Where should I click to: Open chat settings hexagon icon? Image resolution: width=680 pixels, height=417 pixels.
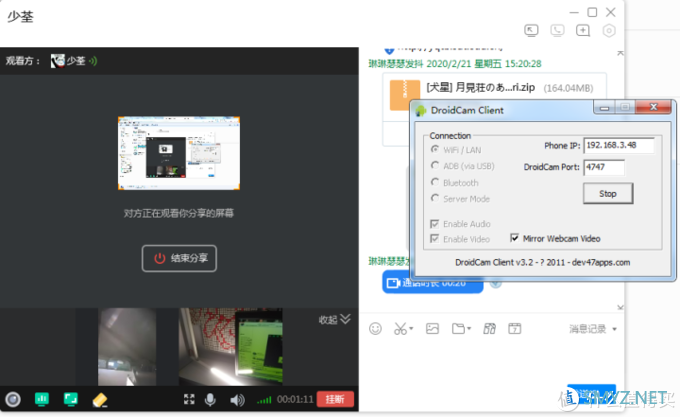609,31
